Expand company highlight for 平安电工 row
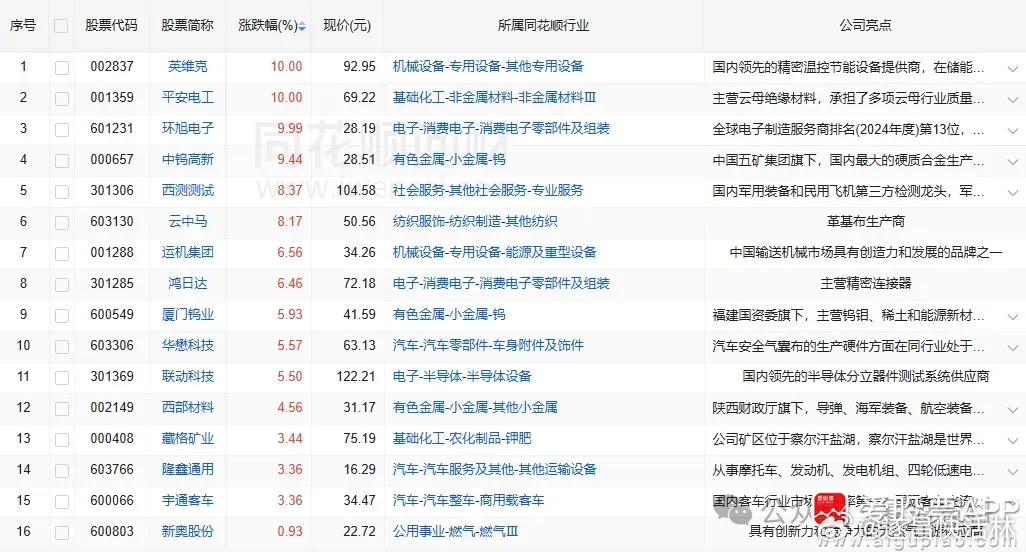Screen dimensions: 1026x552 1012,99
